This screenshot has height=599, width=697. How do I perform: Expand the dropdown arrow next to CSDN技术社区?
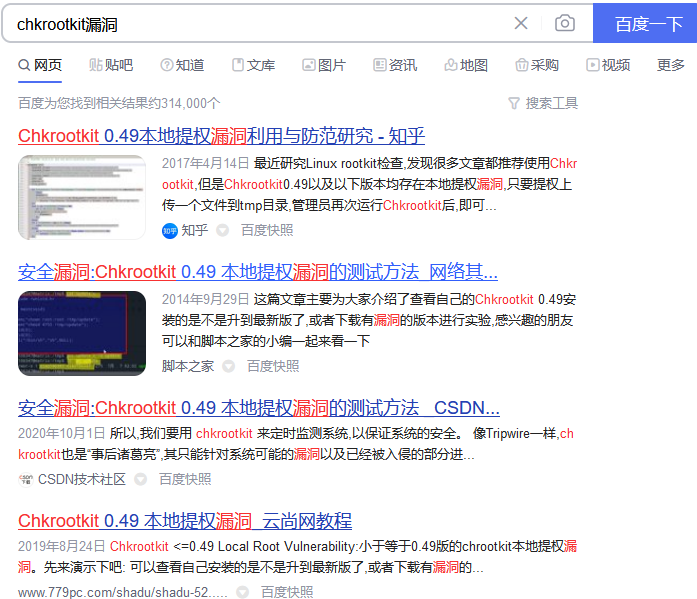pyautogui.click(x=140, y=479)
